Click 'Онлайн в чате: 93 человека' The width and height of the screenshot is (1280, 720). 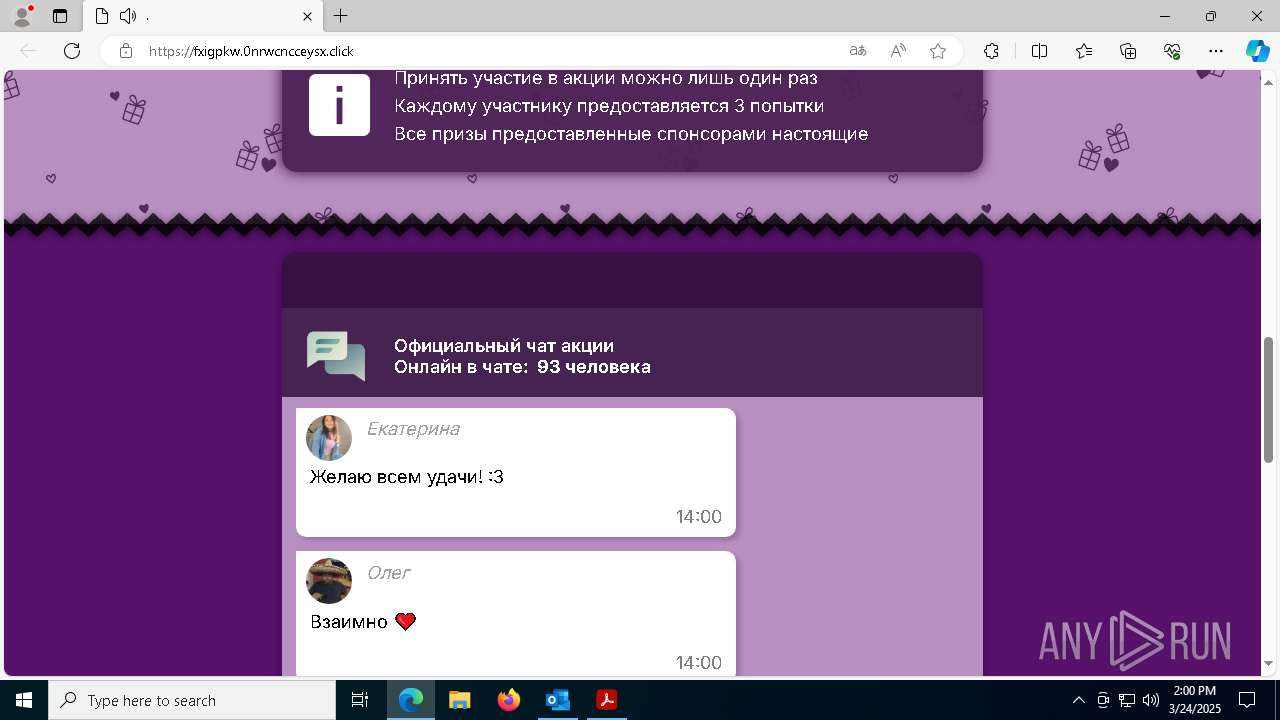522,367
